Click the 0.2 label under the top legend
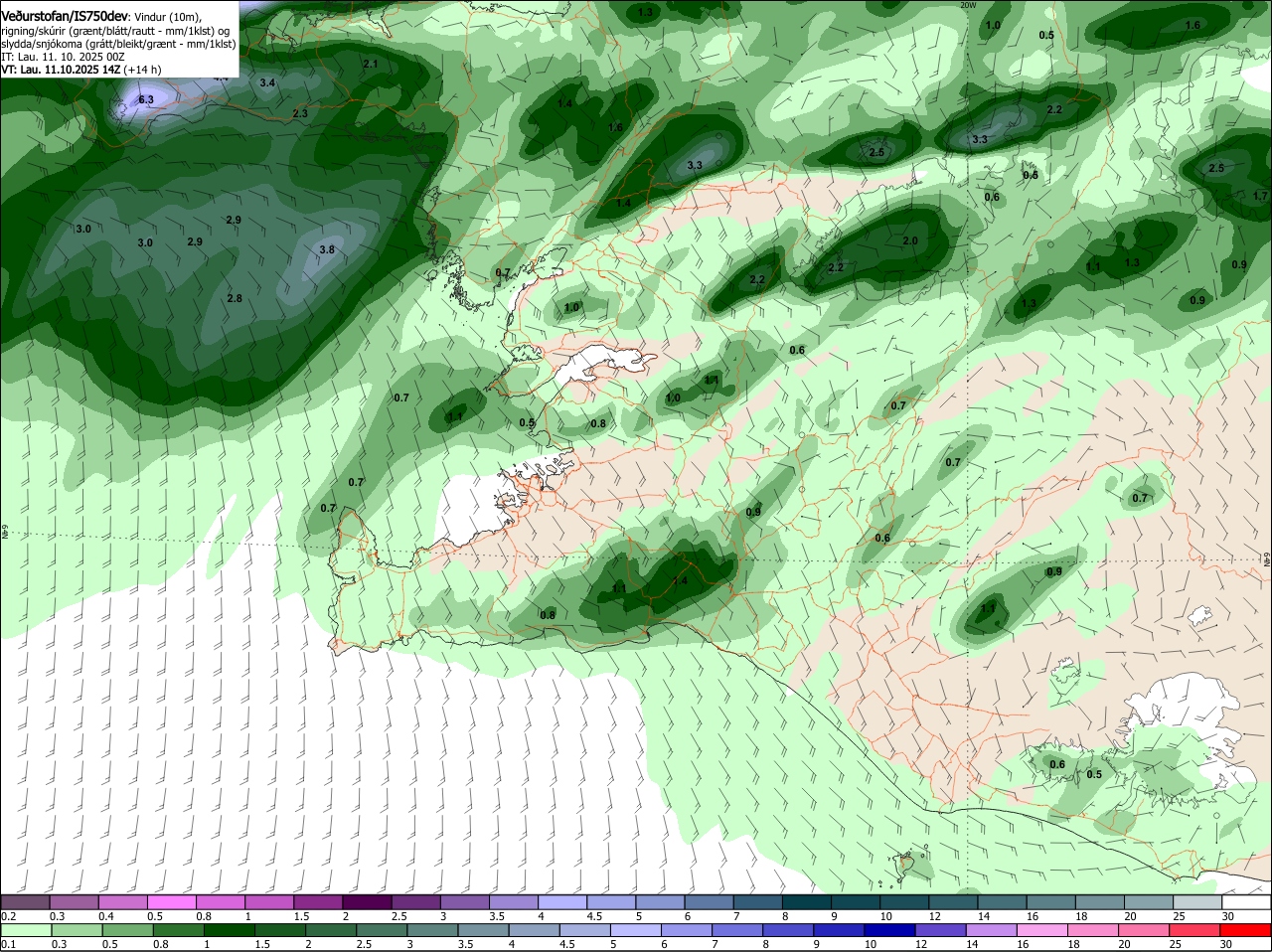 8,915
